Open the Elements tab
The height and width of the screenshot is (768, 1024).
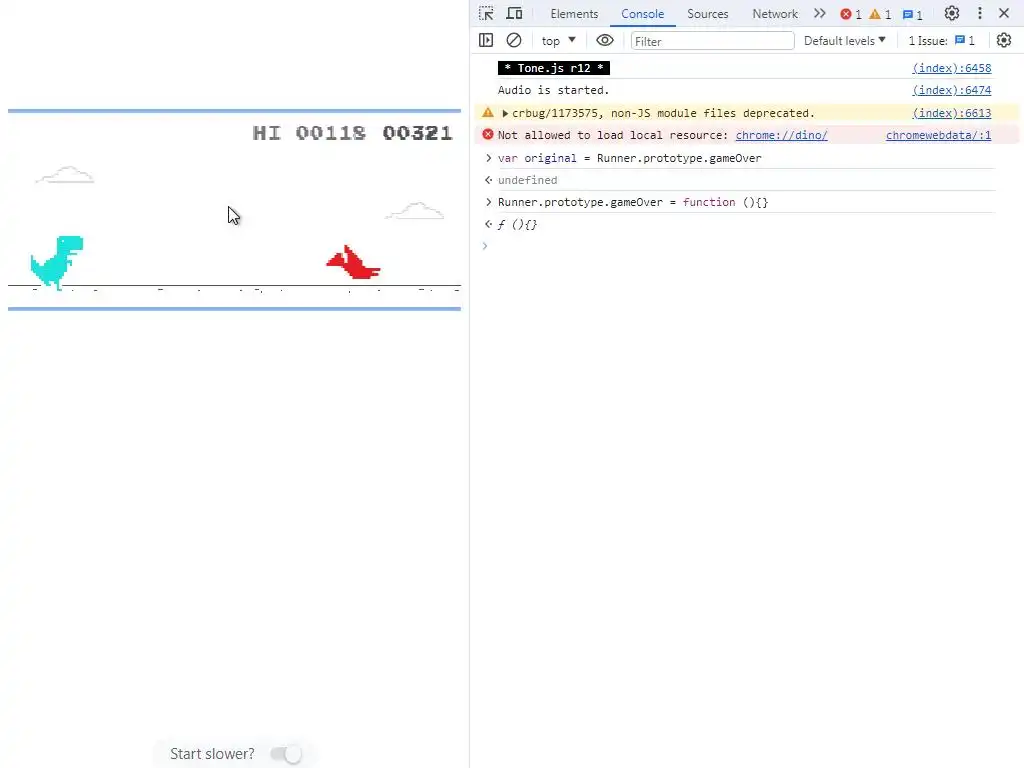coord(574,14)
